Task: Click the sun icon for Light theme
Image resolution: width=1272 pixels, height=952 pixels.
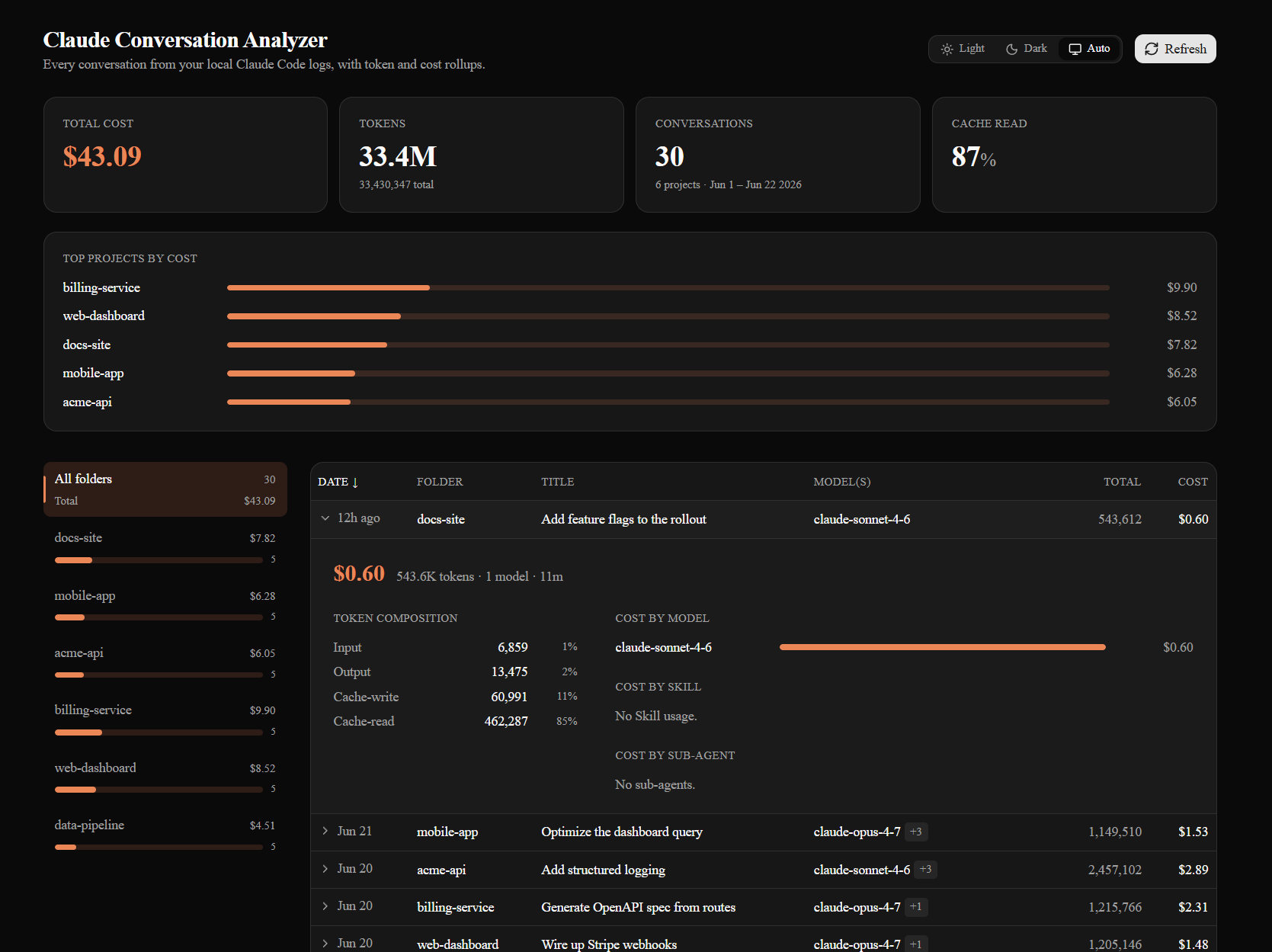Action: pos(947,49)
